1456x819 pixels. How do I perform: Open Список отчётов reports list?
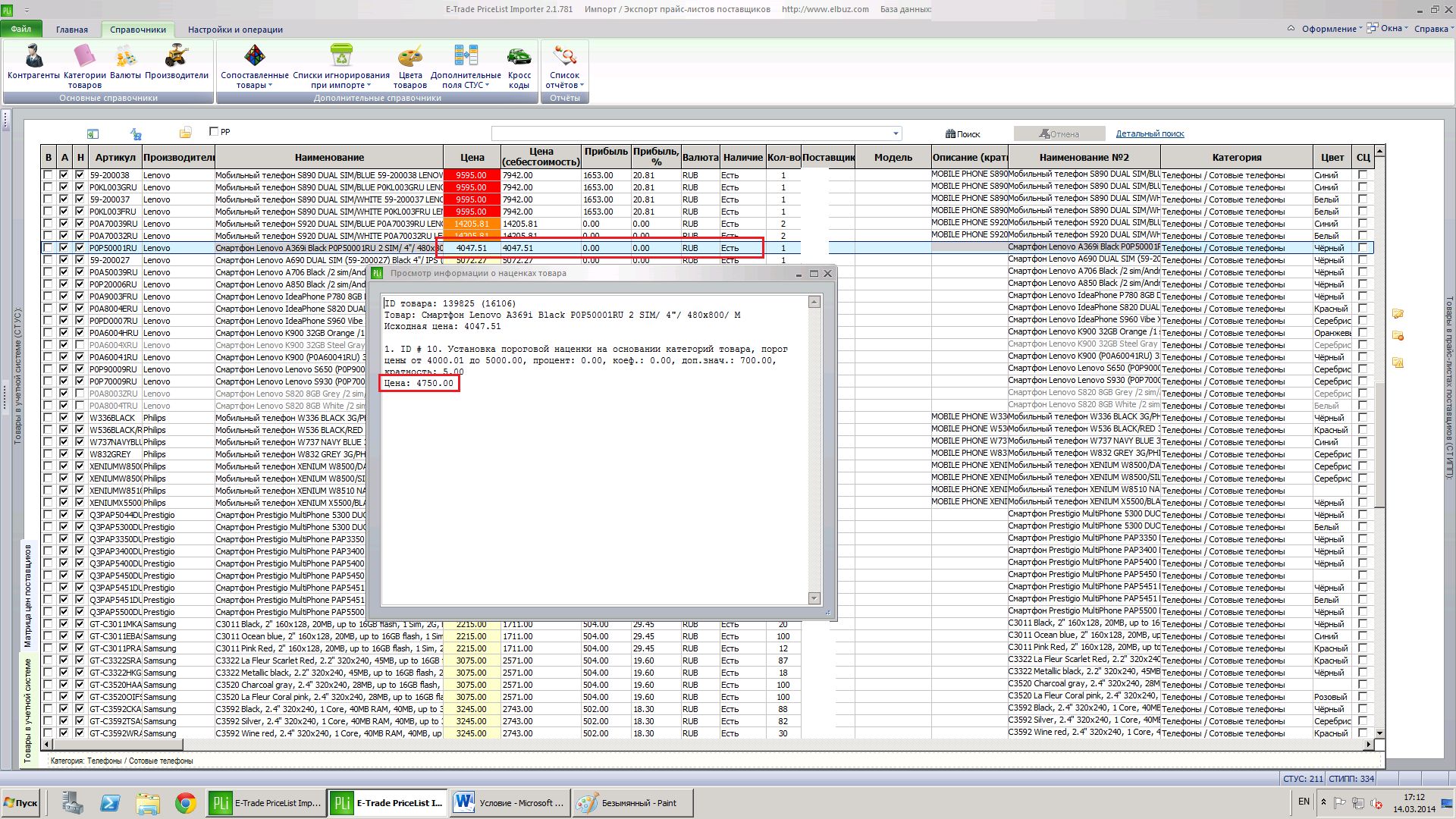point(565,67)
